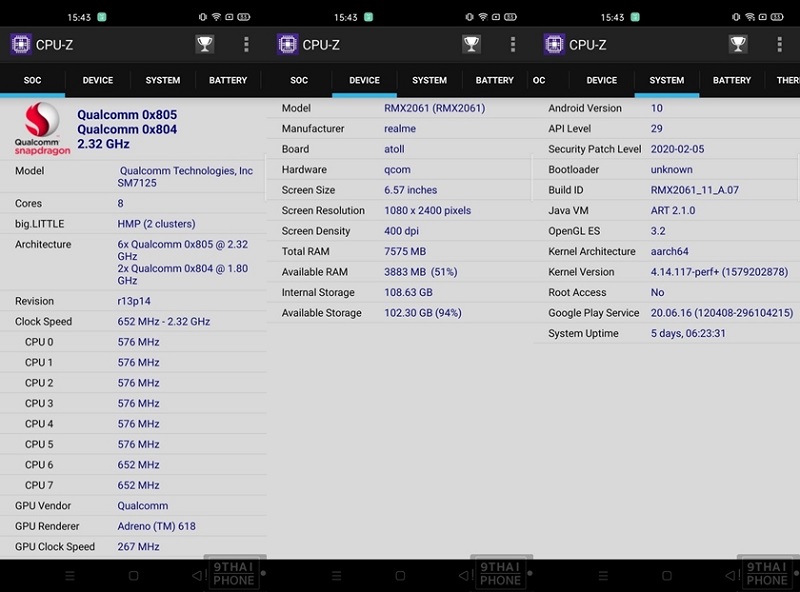This screenshot has height=592, width=800.
Task: Select the CPU 3 row
Action: click(x=133, y=403)
